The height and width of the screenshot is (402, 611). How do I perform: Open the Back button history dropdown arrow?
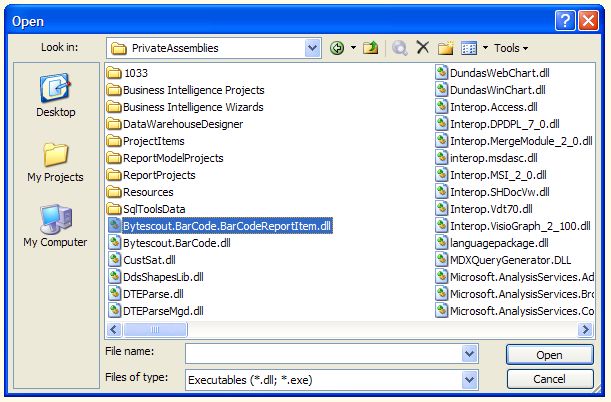point(353,48)
